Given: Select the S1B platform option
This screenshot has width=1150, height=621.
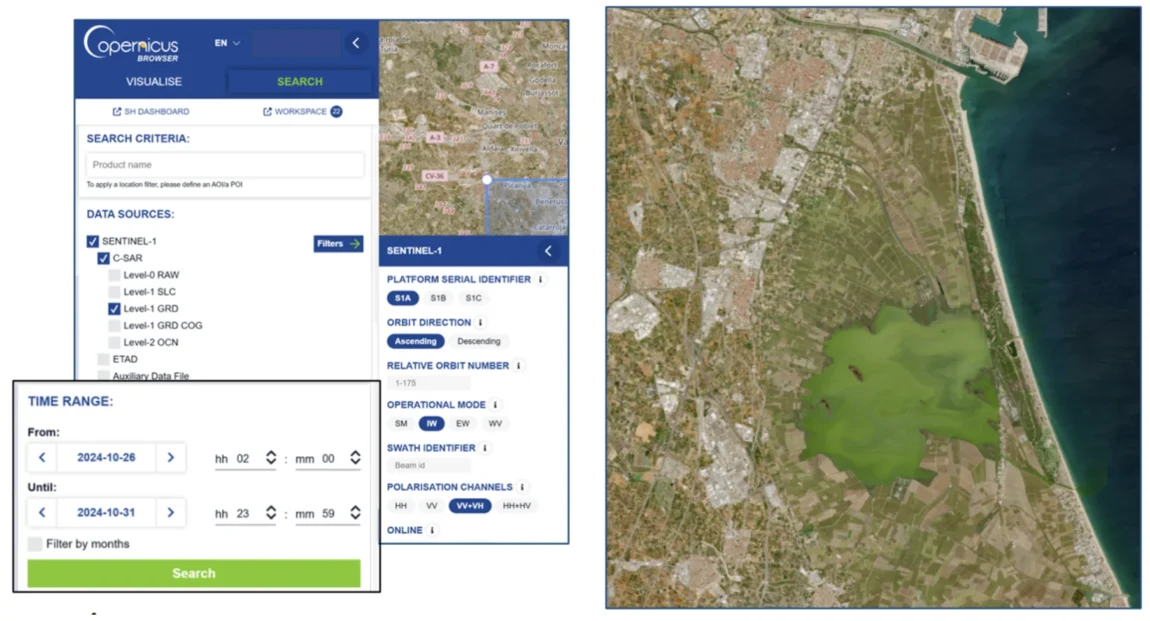Looking at the screenshot, I should pos(438,298).
